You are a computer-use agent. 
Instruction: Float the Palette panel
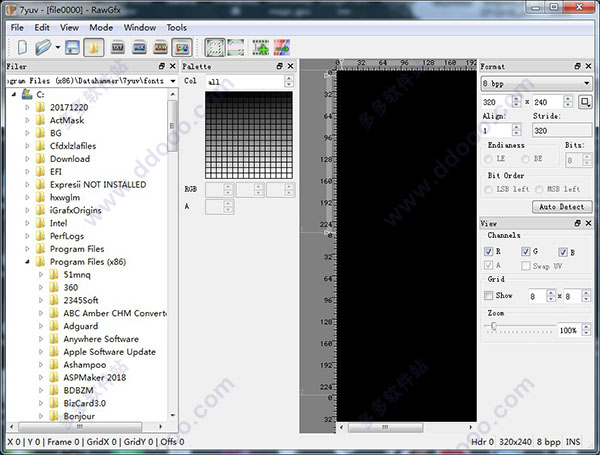(x=280, y=66)
